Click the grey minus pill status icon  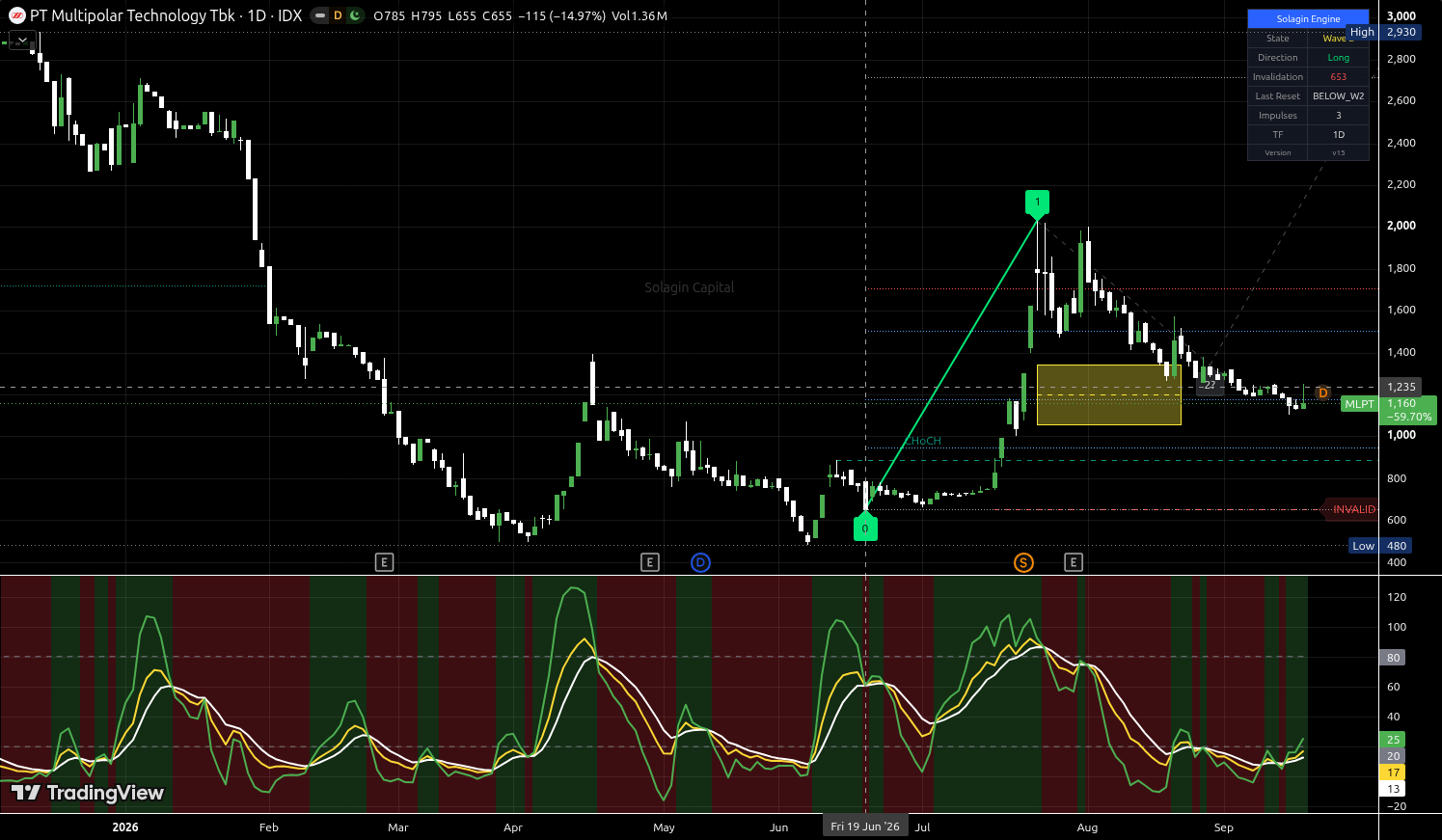(320, 15)
